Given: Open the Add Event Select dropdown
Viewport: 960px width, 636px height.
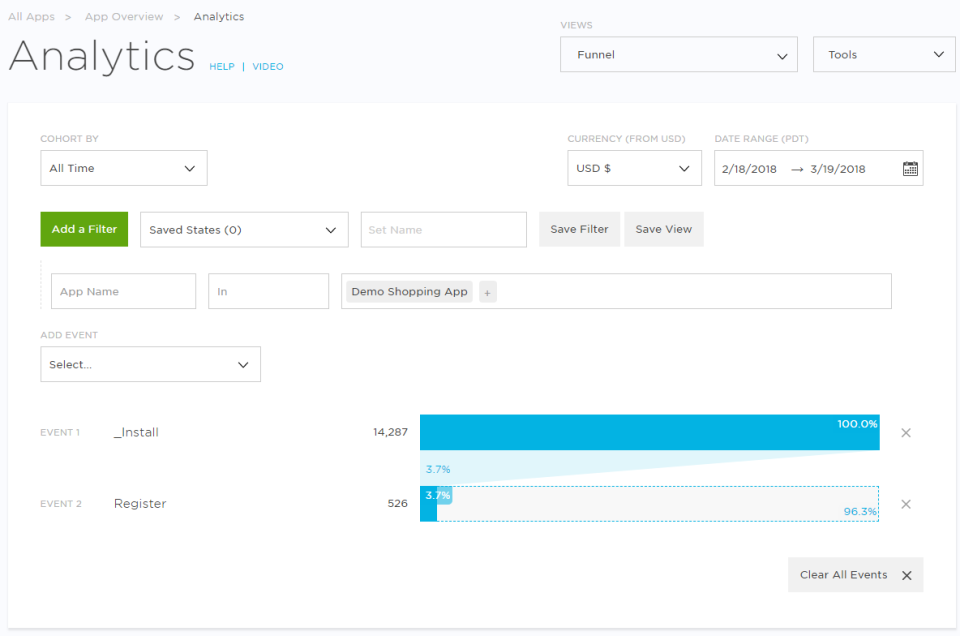Looking at the screenshot, I should tap(150, 365).
